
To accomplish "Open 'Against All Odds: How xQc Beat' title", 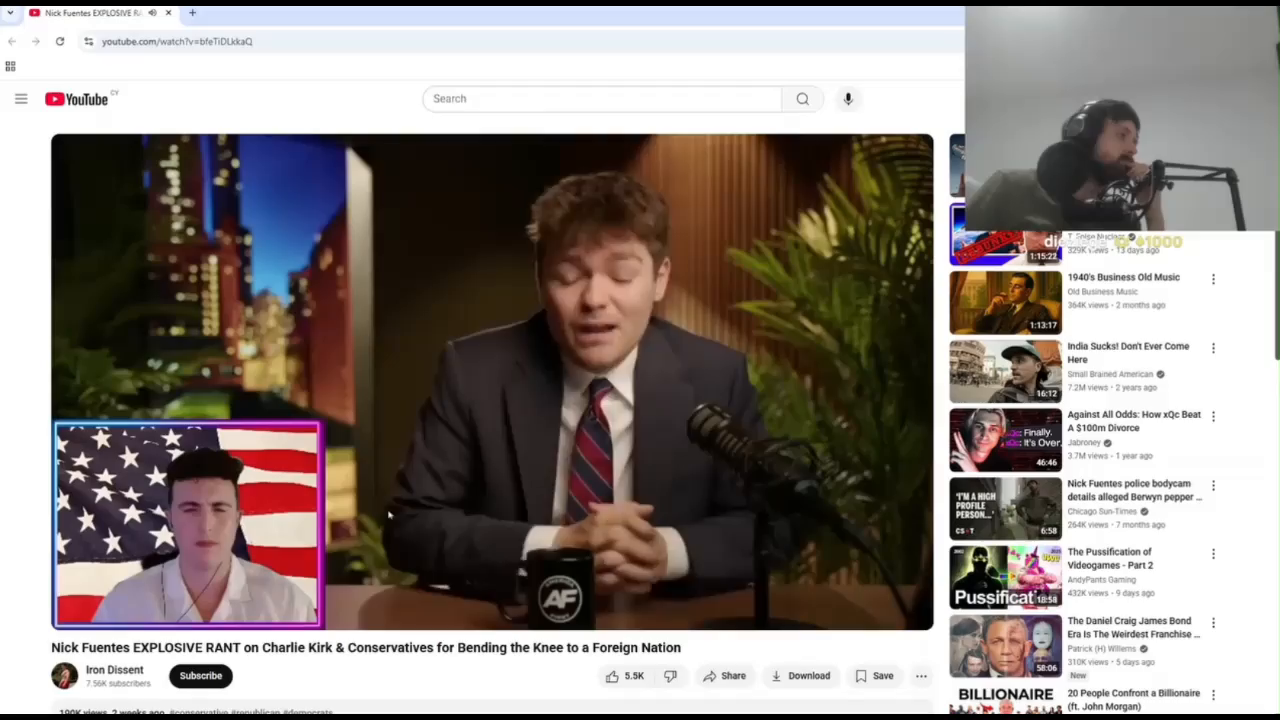I will pyautogui.click(x=1134, y=421).
